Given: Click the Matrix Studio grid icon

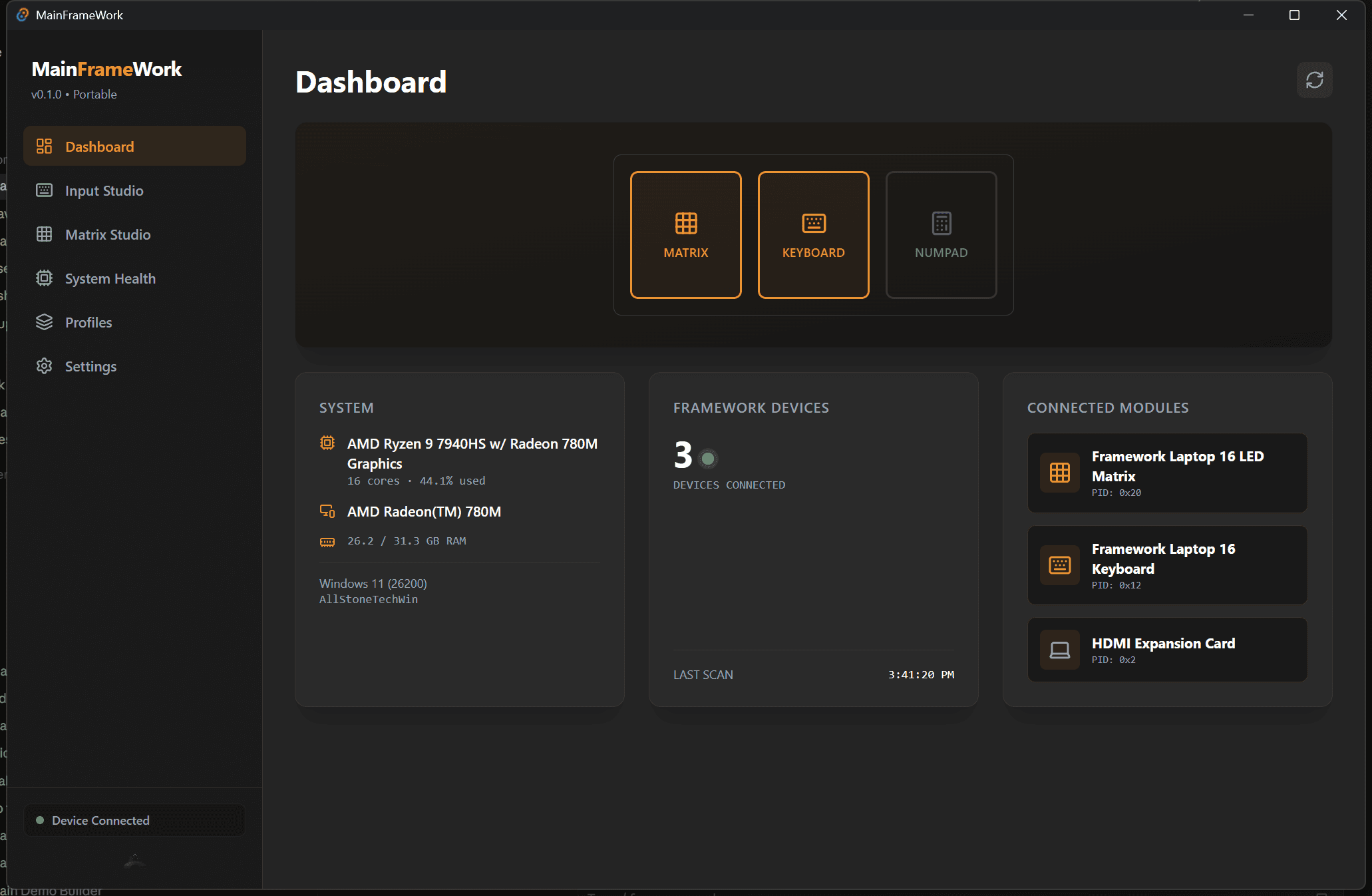Looking at the screenshot, I should click(44, 234).
